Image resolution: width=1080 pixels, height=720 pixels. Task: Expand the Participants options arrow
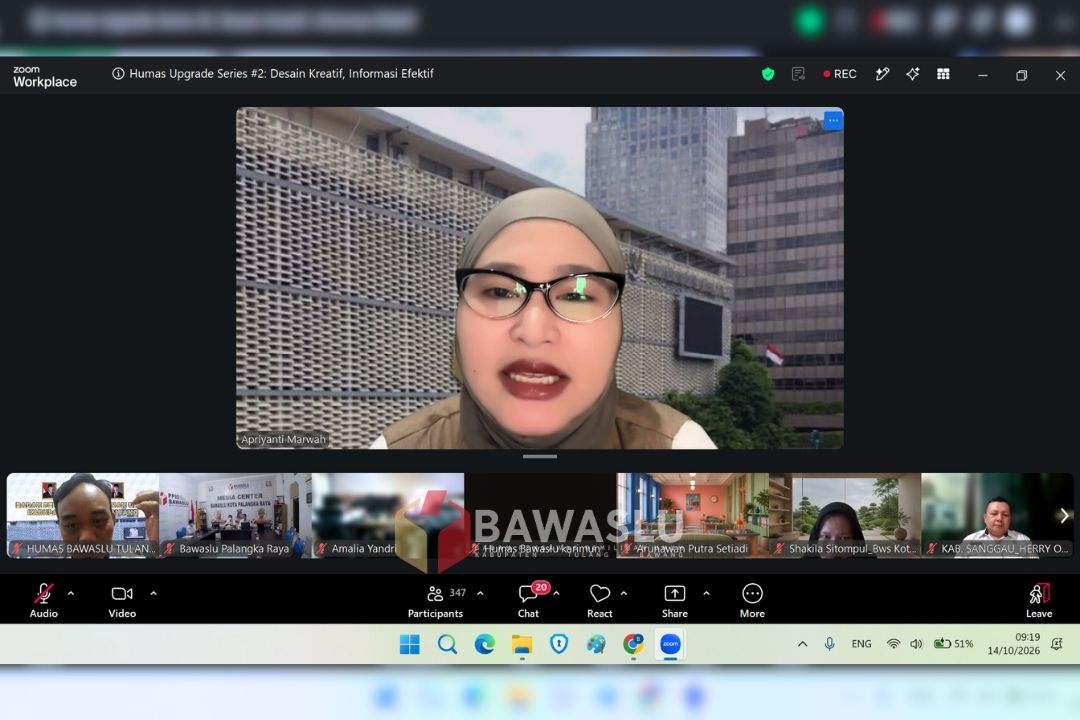pyautogui.click(x=480, y=593)
